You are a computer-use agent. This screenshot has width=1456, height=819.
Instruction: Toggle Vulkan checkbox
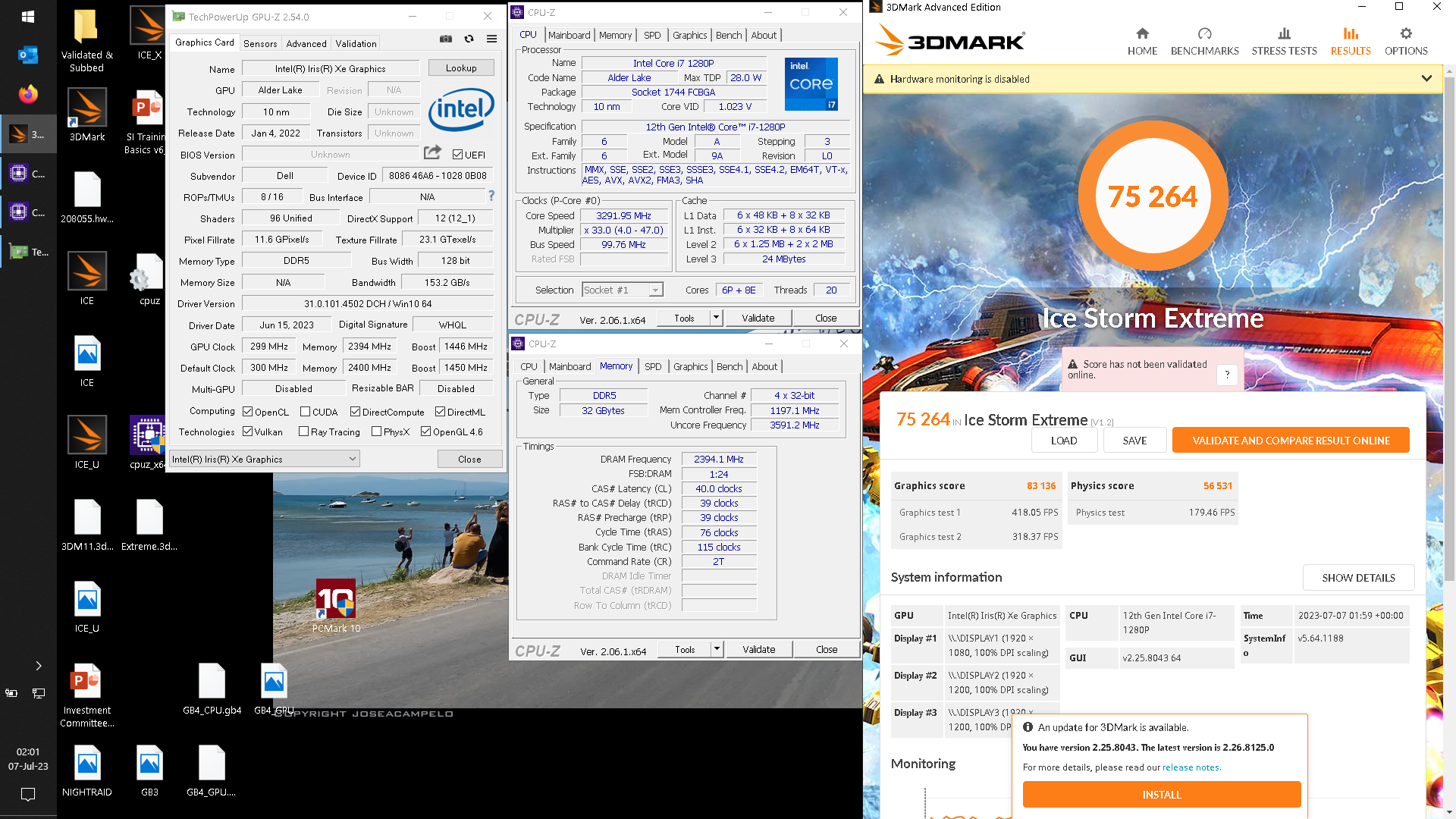click(x=247, y=431)
